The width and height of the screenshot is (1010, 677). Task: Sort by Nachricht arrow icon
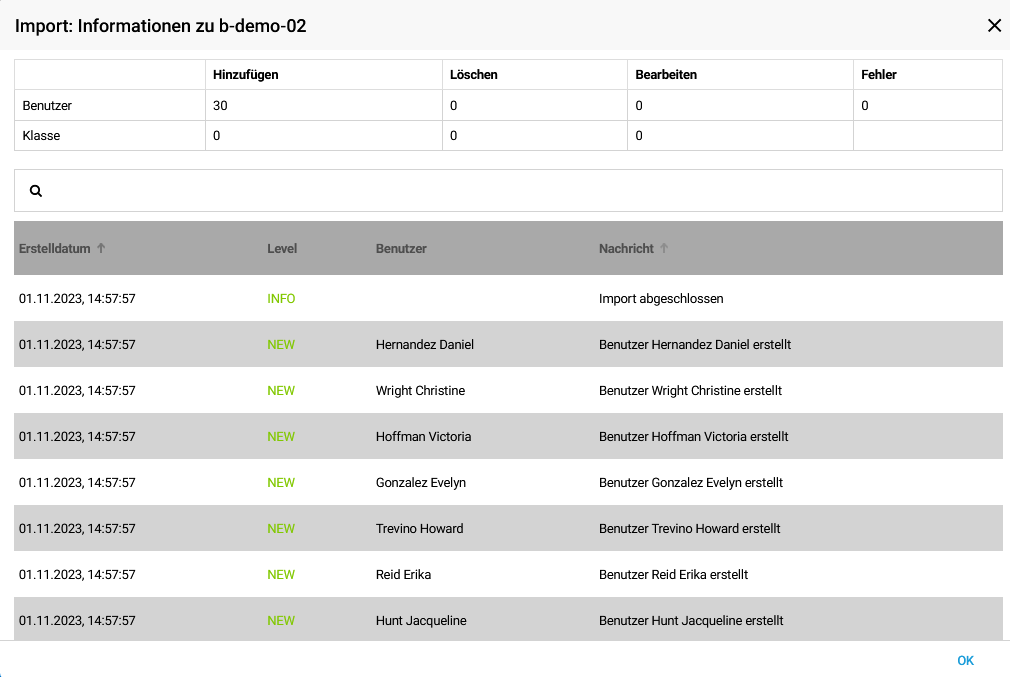point(664,248)
